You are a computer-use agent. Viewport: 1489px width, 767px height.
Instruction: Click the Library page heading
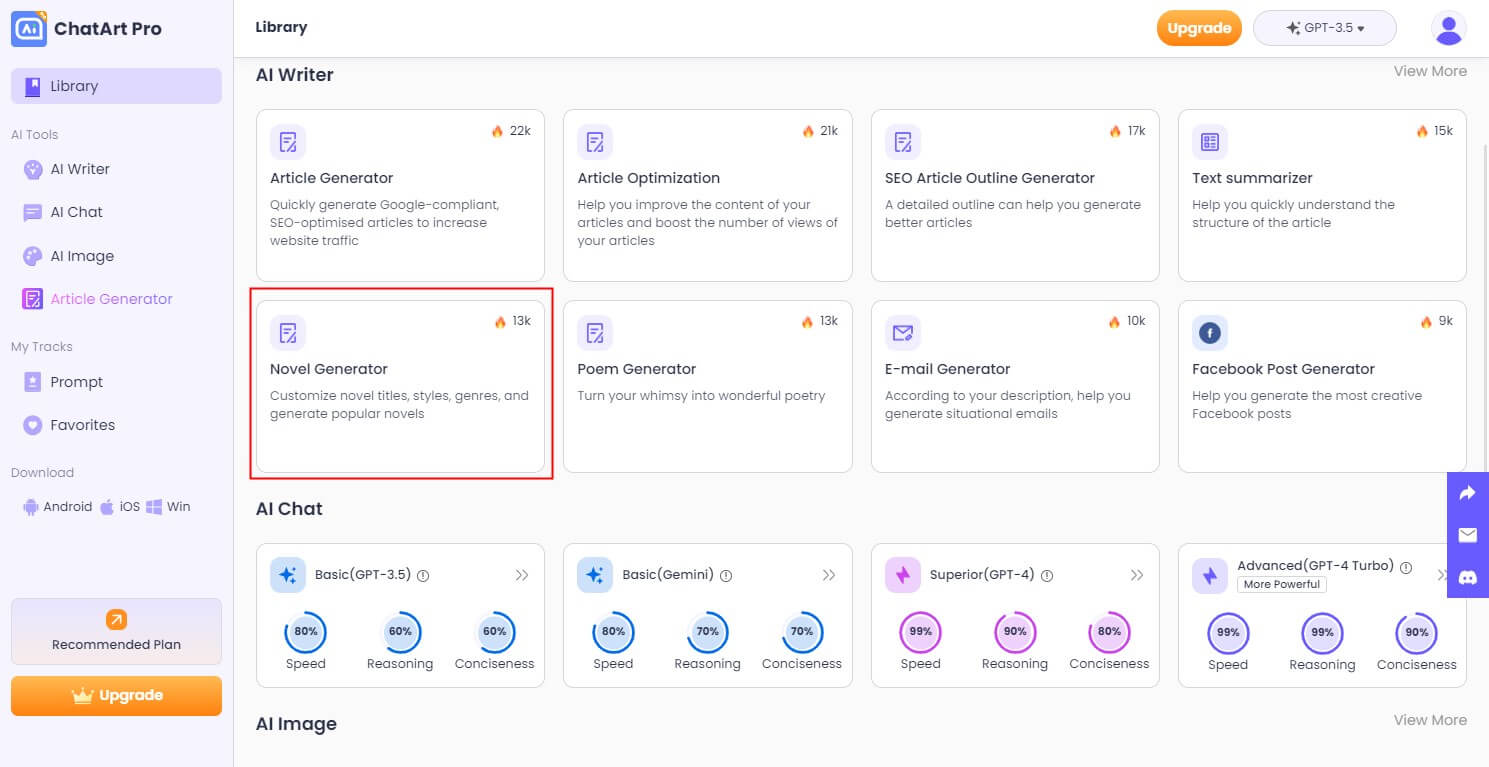(281, 27)
